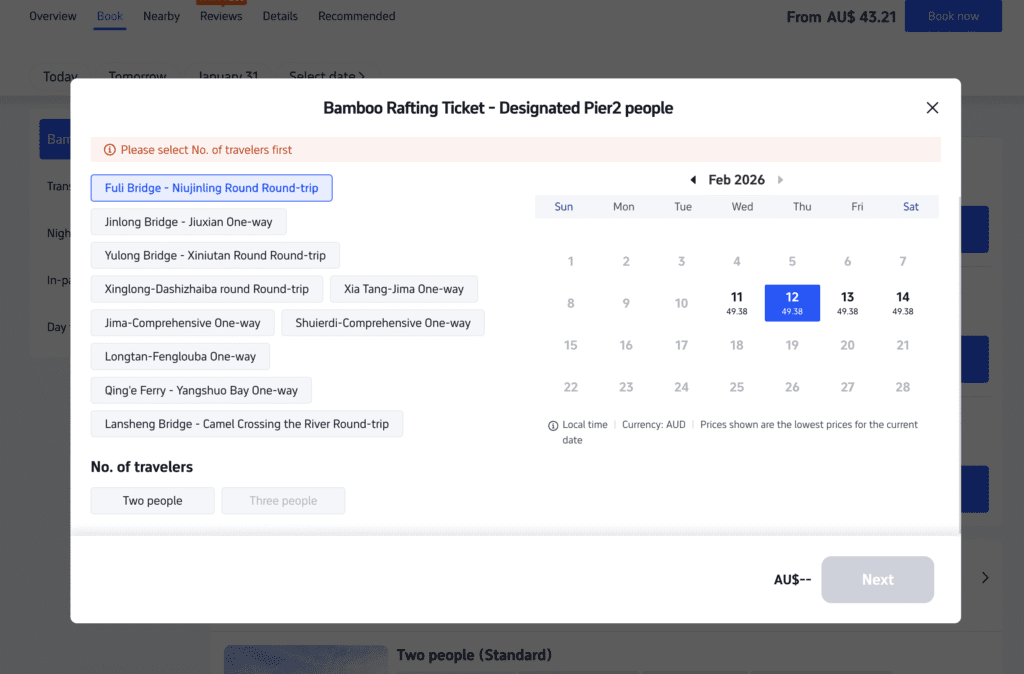Choose February 13 in the calendar
Image resolution: width=1024 pixels, height=674 pixels.
pyautogui.click(x=847, y=302)
